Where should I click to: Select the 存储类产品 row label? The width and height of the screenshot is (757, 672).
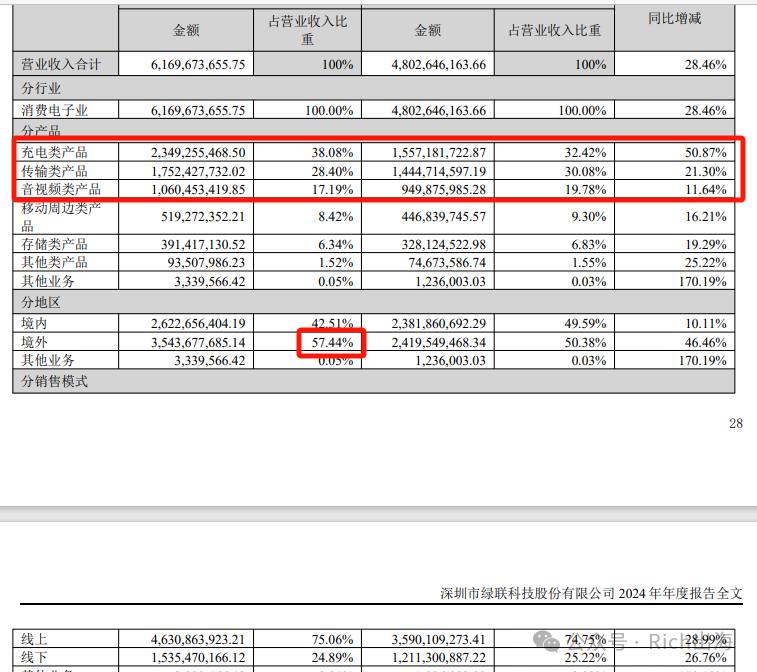pyautogui.click(x=55, y=244)
